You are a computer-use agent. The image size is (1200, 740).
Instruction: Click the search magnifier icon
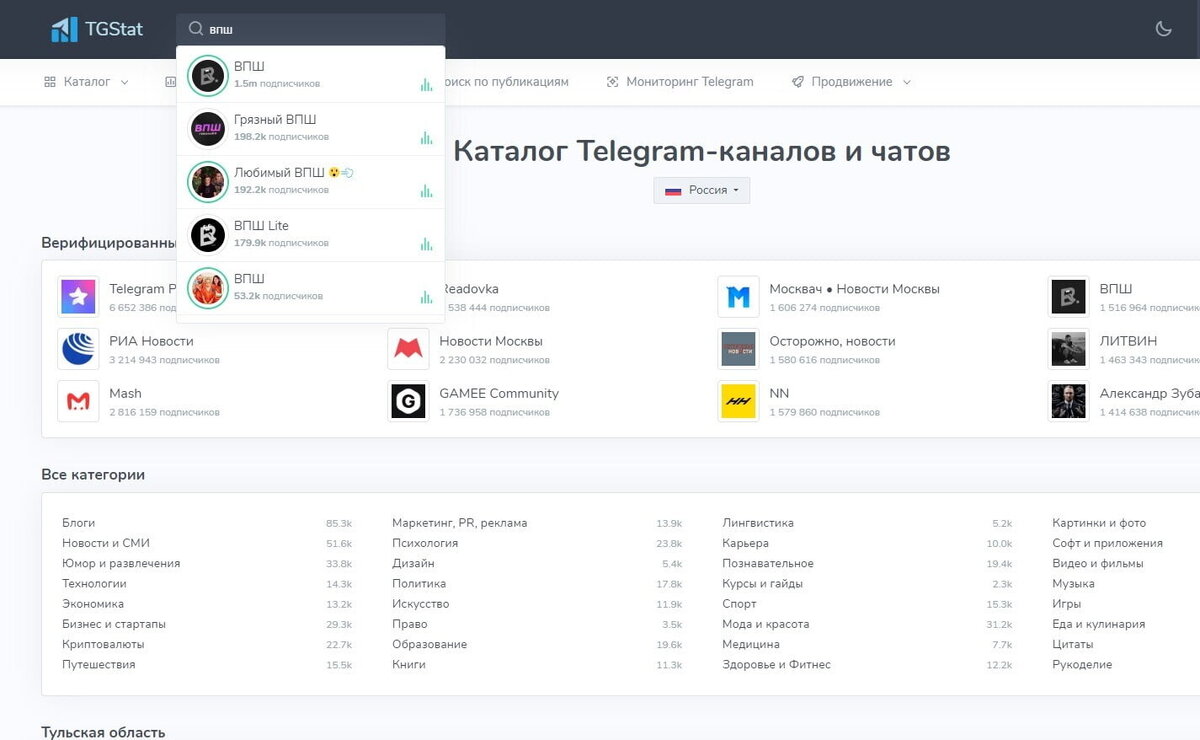tap(196, 29)
